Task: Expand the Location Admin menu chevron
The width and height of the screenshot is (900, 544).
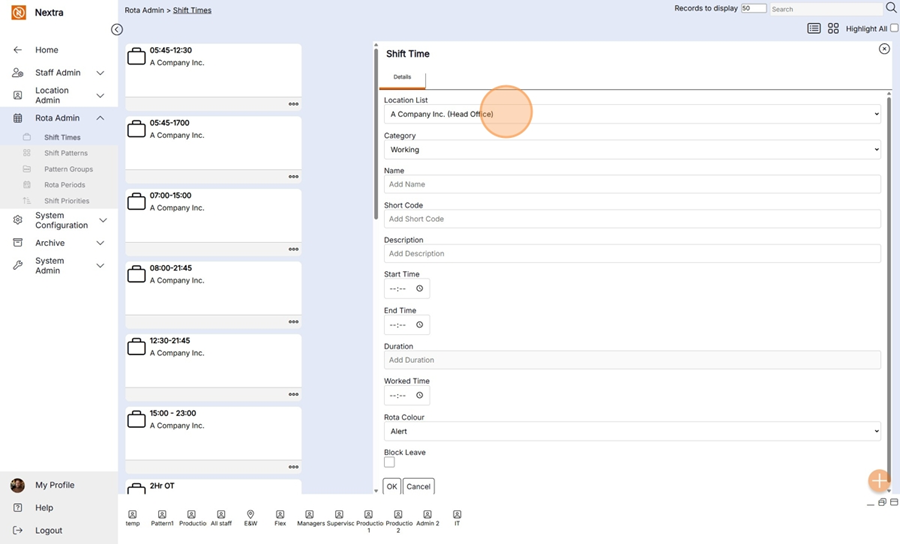Action: [100, 95]
